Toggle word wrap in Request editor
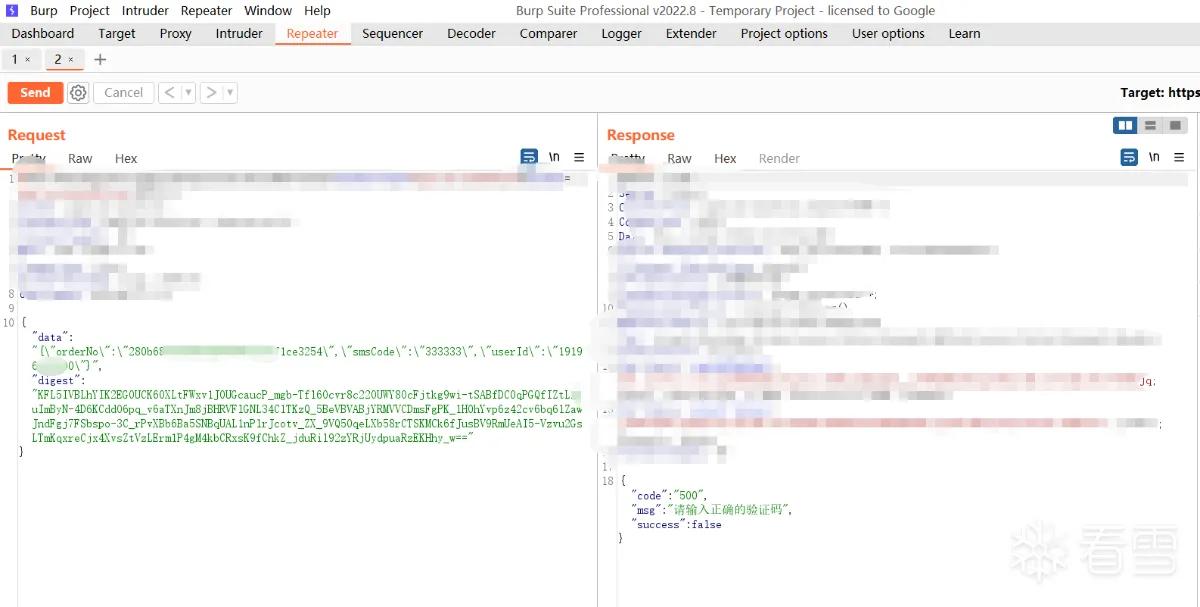The width and height of the screenshot is (1200, 607). [529, 158]
